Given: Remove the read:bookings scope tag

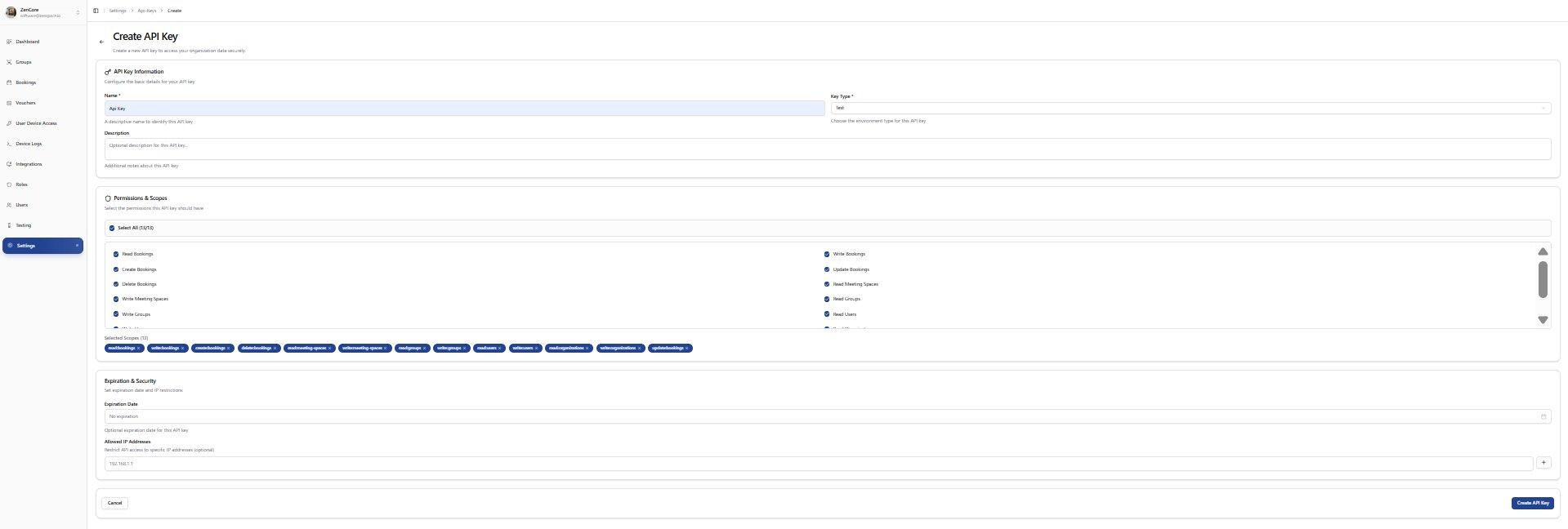Looking at the screenshot, I should coord(139,349).
